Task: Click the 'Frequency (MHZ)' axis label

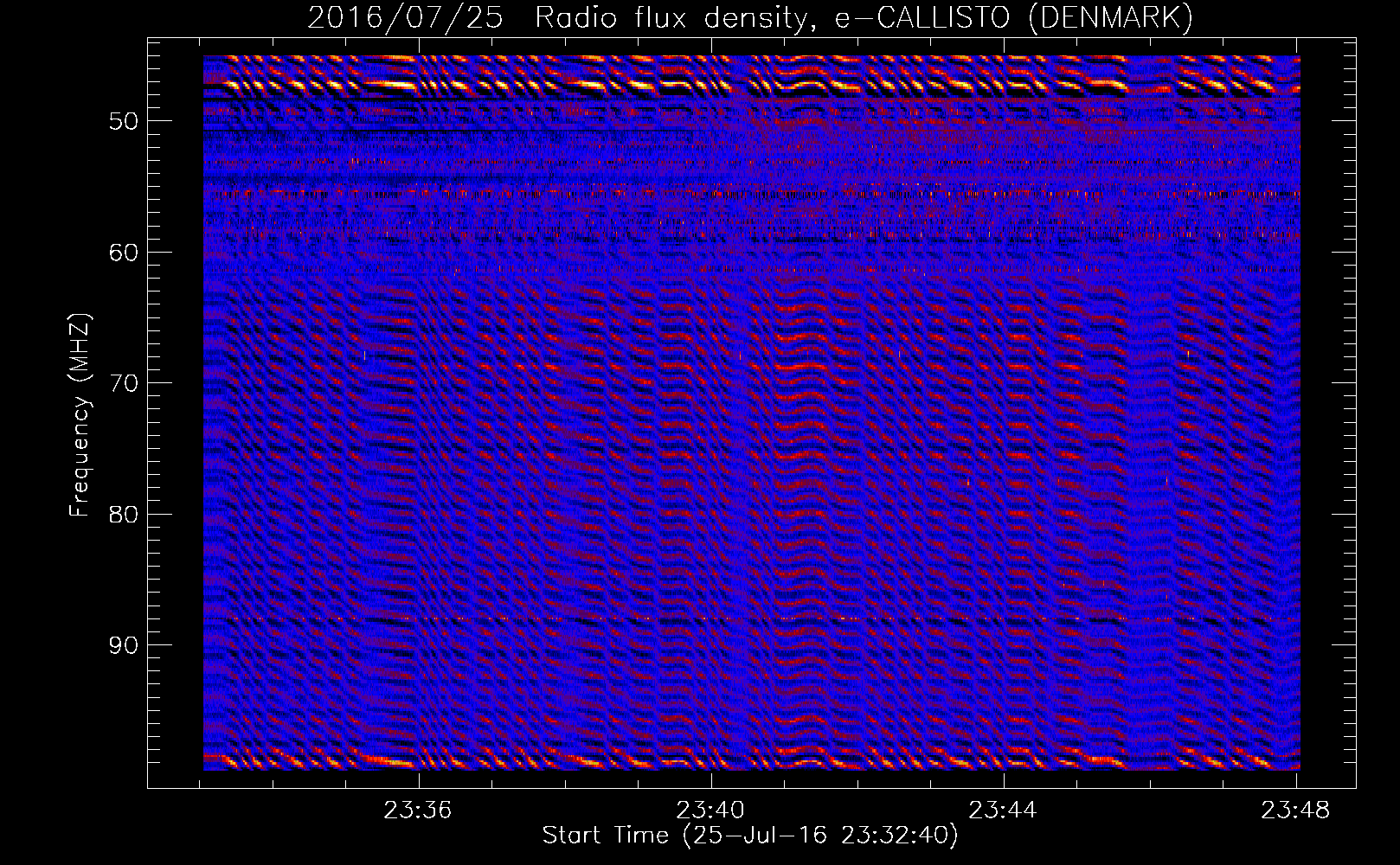Action: point(80,415)
